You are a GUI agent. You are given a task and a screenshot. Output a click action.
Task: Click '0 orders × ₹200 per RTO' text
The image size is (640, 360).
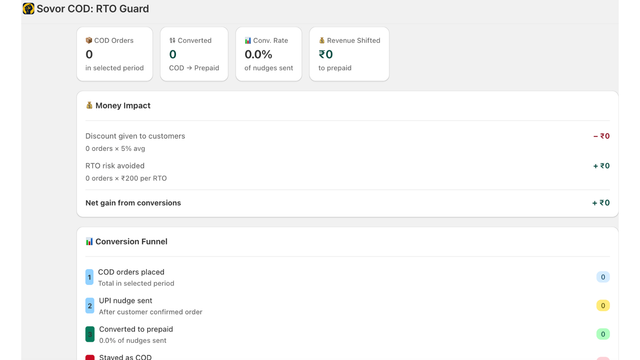126,178
